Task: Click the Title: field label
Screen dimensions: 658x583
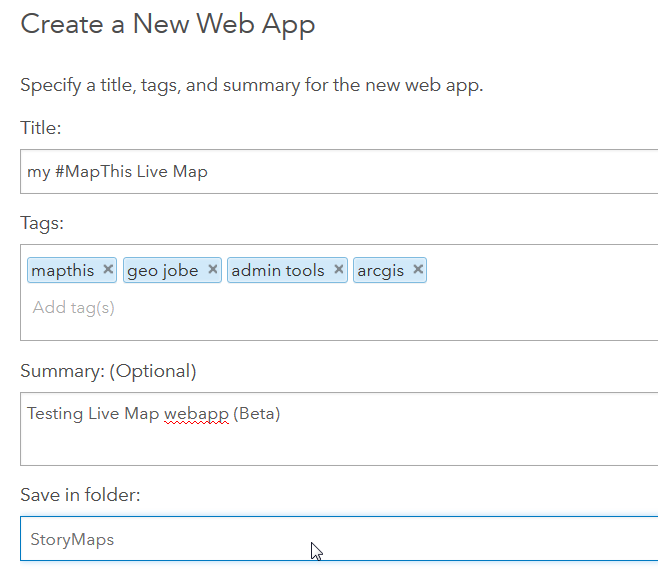Action: click(41, 128)
